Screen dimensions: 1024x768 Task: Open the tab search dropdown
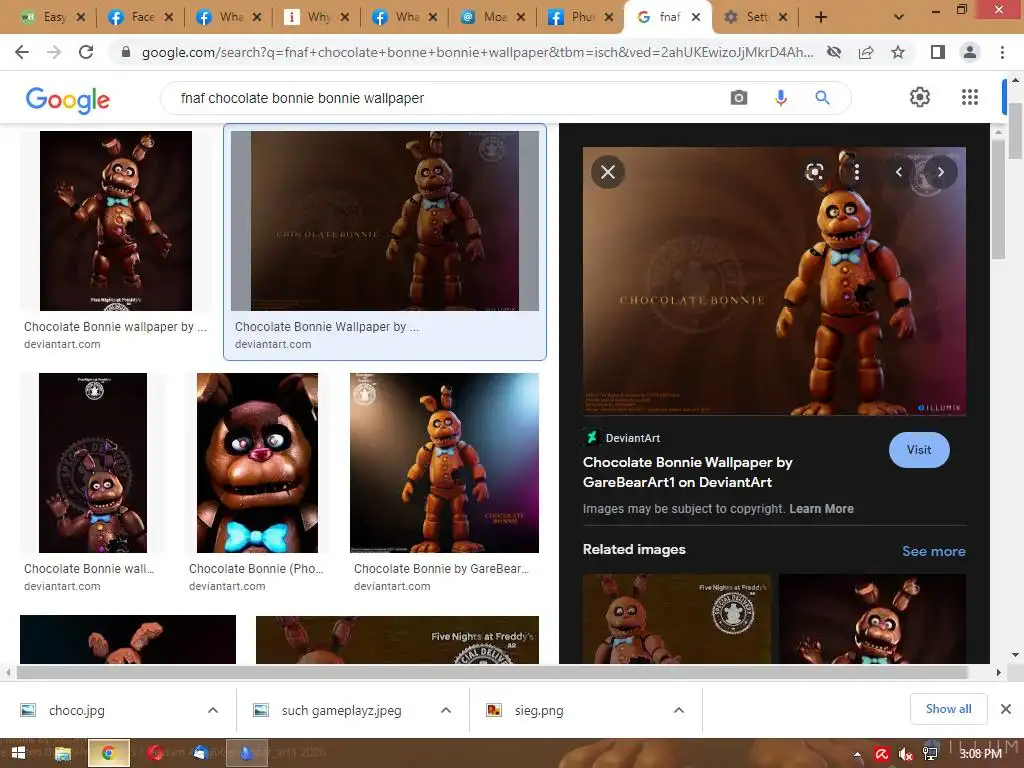click(899, 17)
